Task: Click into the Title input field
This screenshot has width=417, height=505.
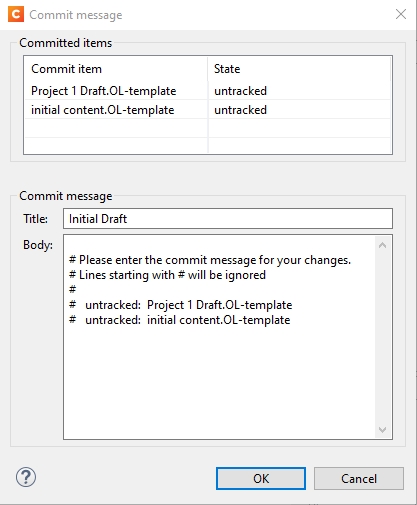Action: (228, 219)
